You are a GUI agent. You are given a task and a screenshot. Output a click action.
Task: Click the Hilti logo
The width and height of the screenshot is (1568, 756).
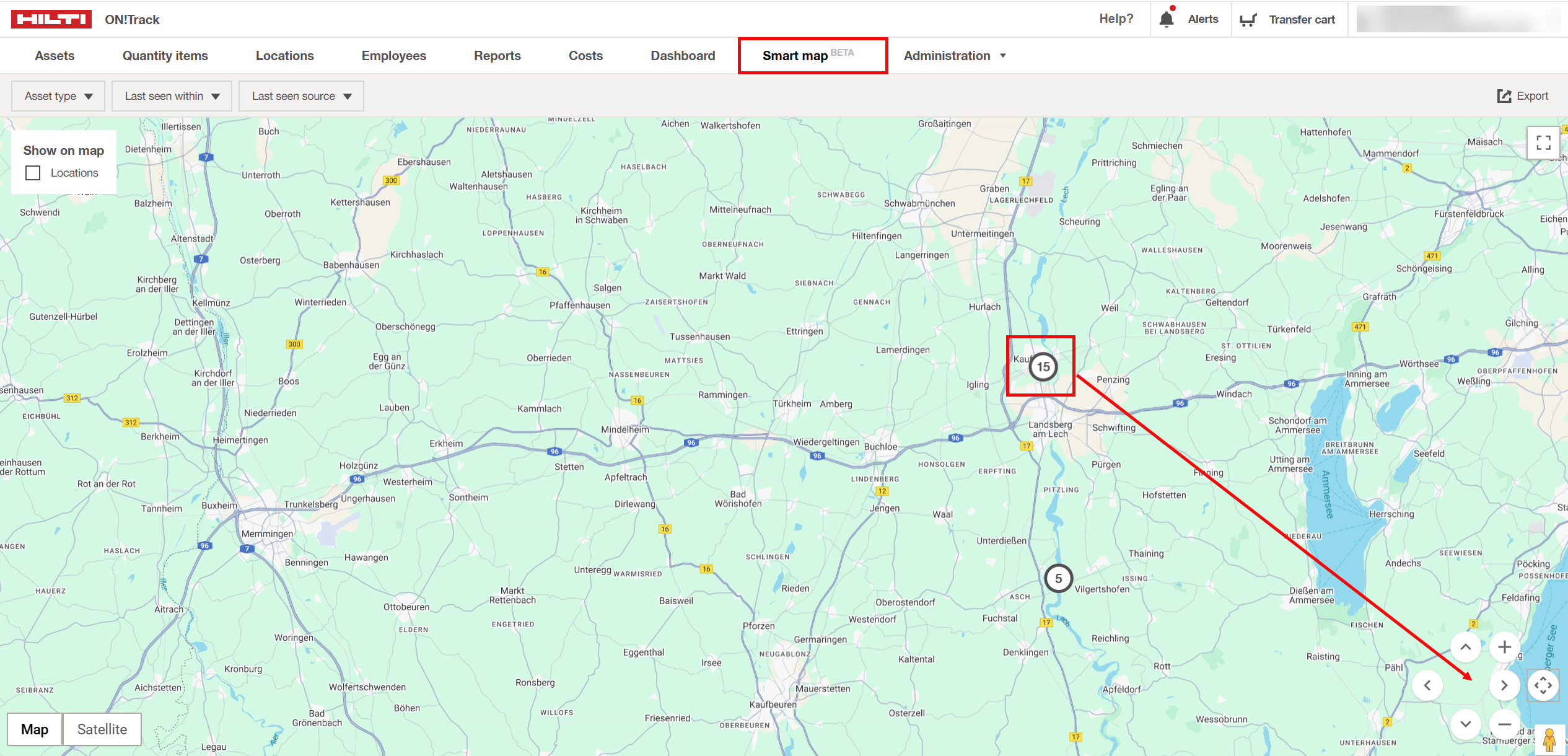[51, 19]
